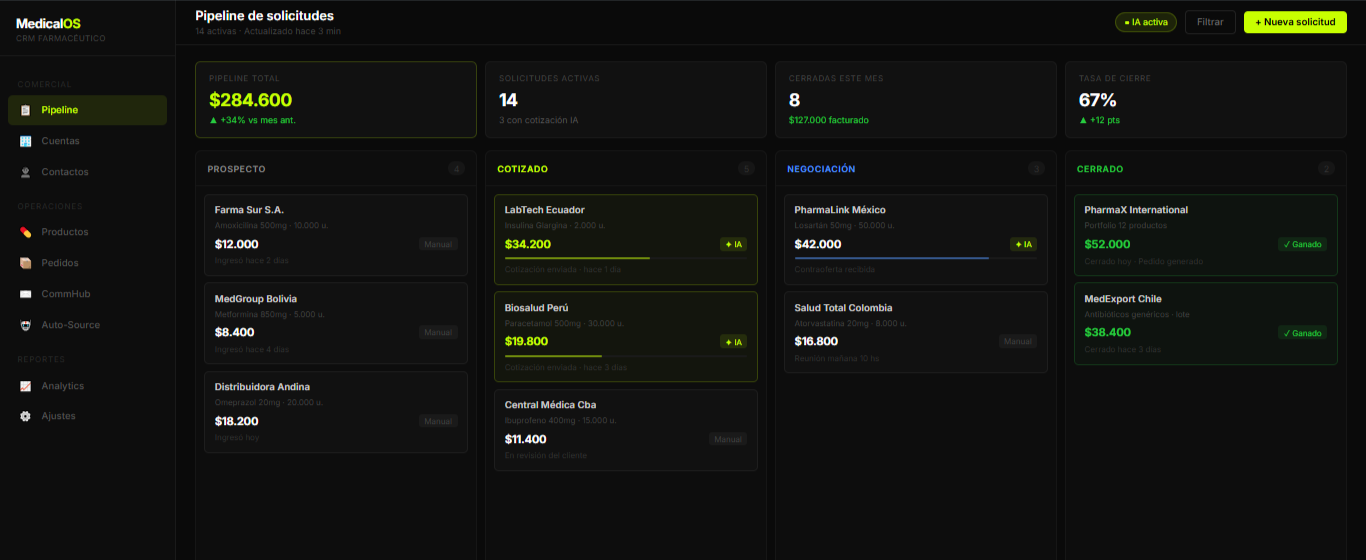Open the Pipeline Total stat card
The height and width of the screenshot is (560, 1366).
point(336,99)
